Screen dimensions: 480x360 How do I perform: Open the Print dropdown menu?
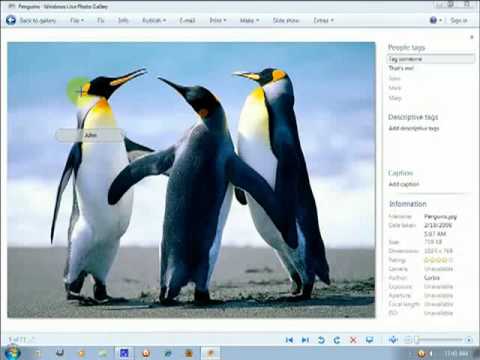[x=218, y=20]
